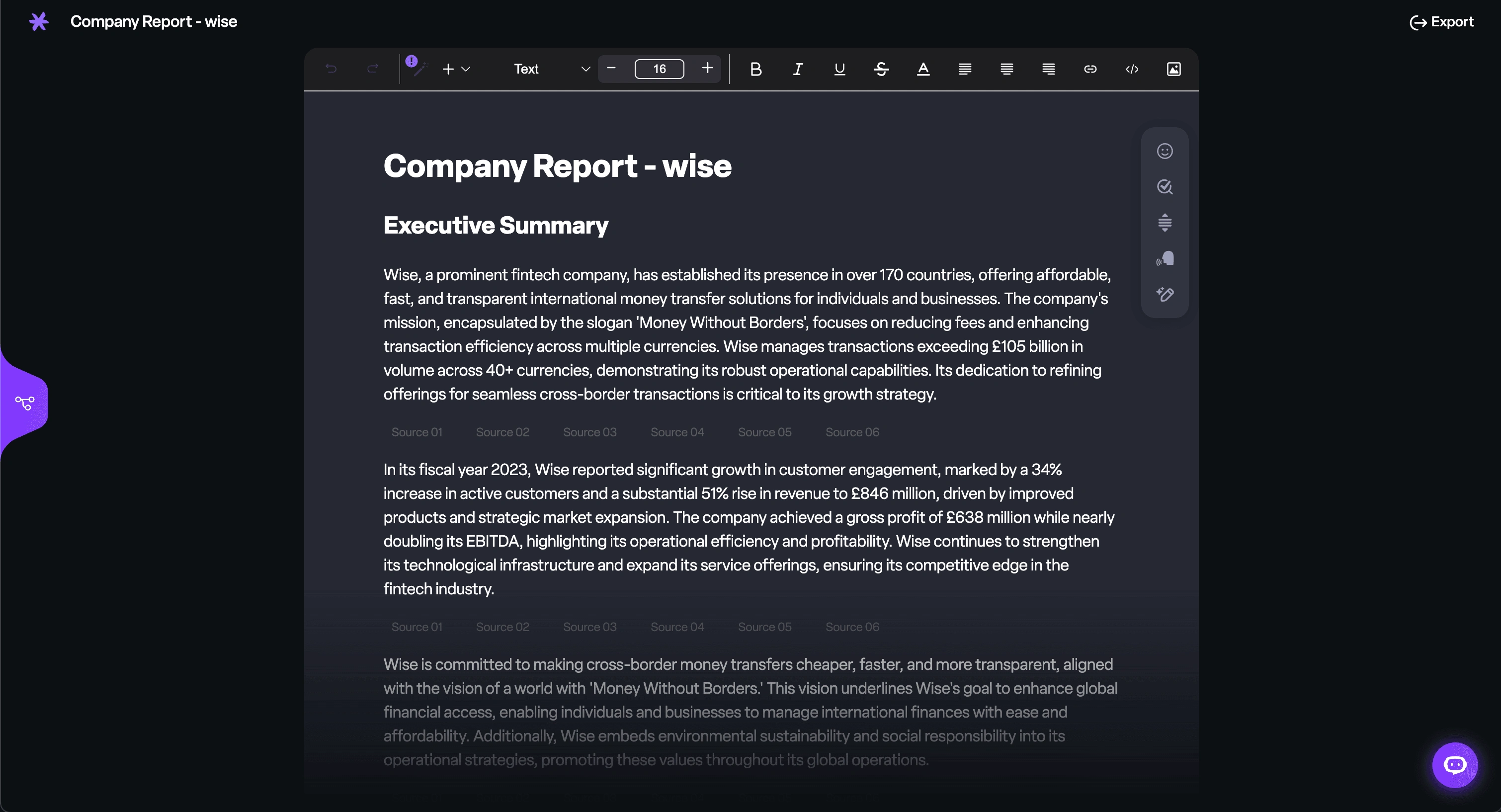Click the undo arrow in the toolbar
1501x812 pixels.
point(331,69)
